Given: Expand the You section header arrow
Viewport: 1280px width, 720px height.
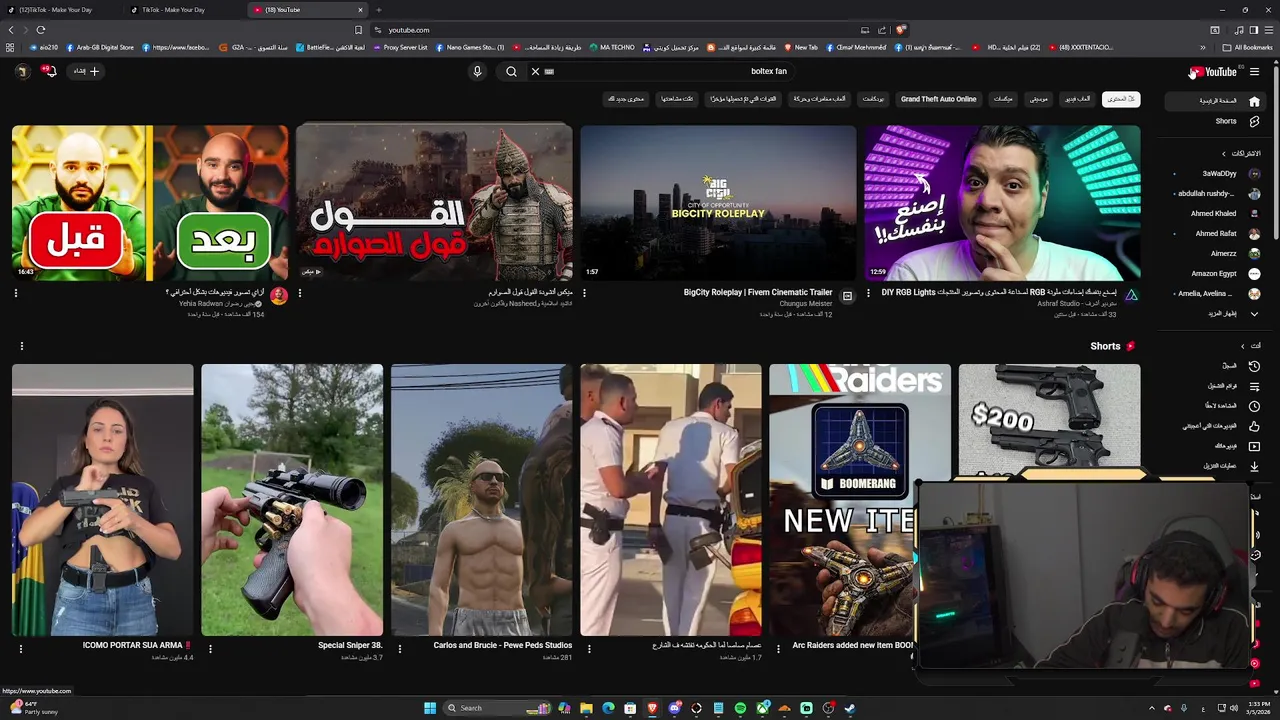Looking at the screenshot, I should tap(1243, 346).
